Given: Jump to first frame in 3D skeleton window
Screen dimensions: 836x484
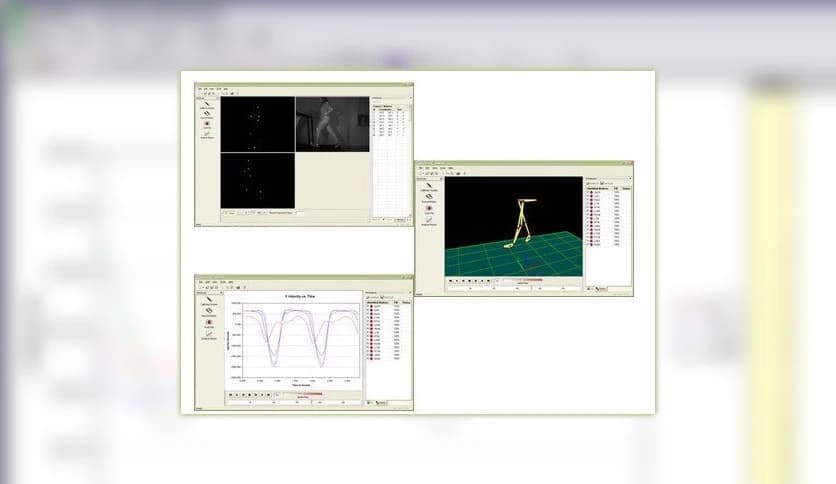Looking at the screenshot, I should (451, 281).
